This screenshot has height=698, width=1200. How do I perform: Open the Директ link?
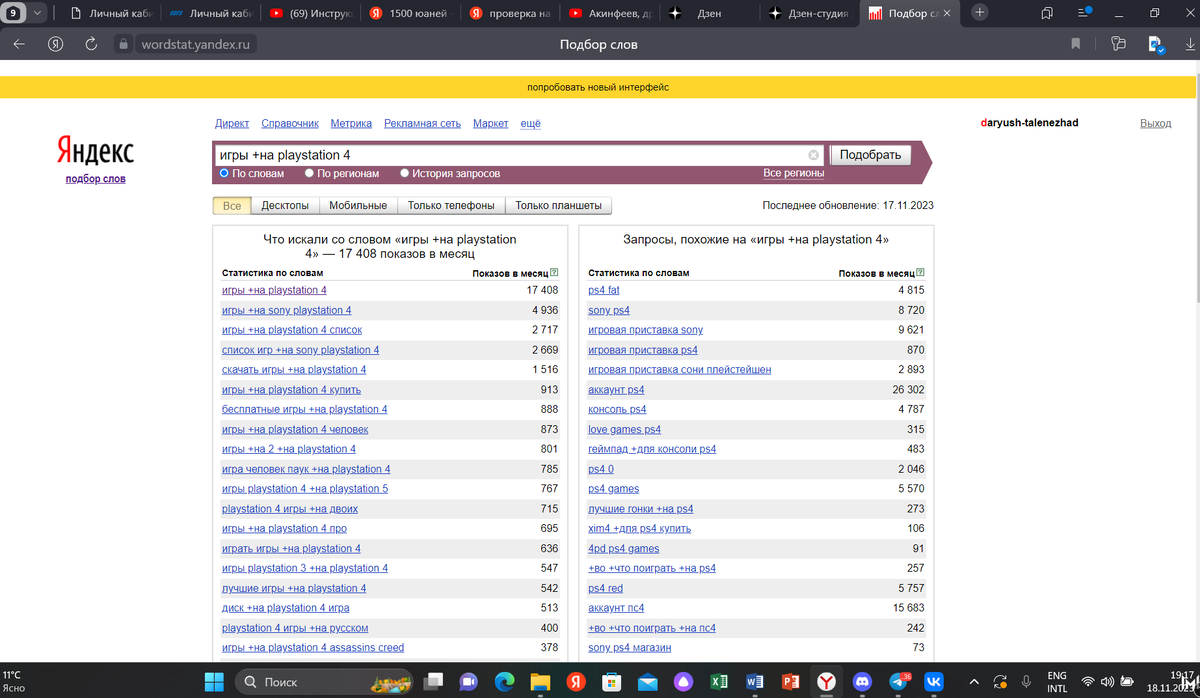(x=232, y=123)
